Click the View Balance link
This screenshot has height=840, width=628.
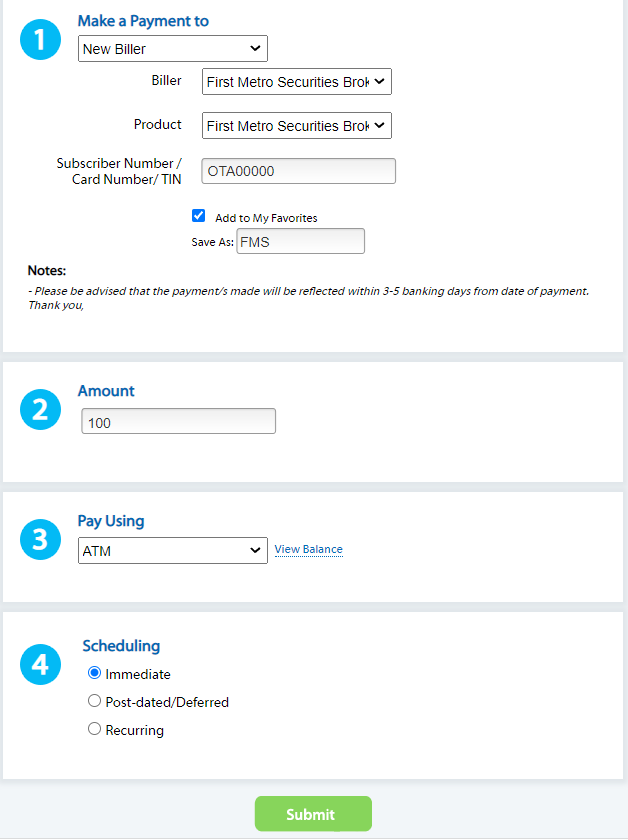309,550
